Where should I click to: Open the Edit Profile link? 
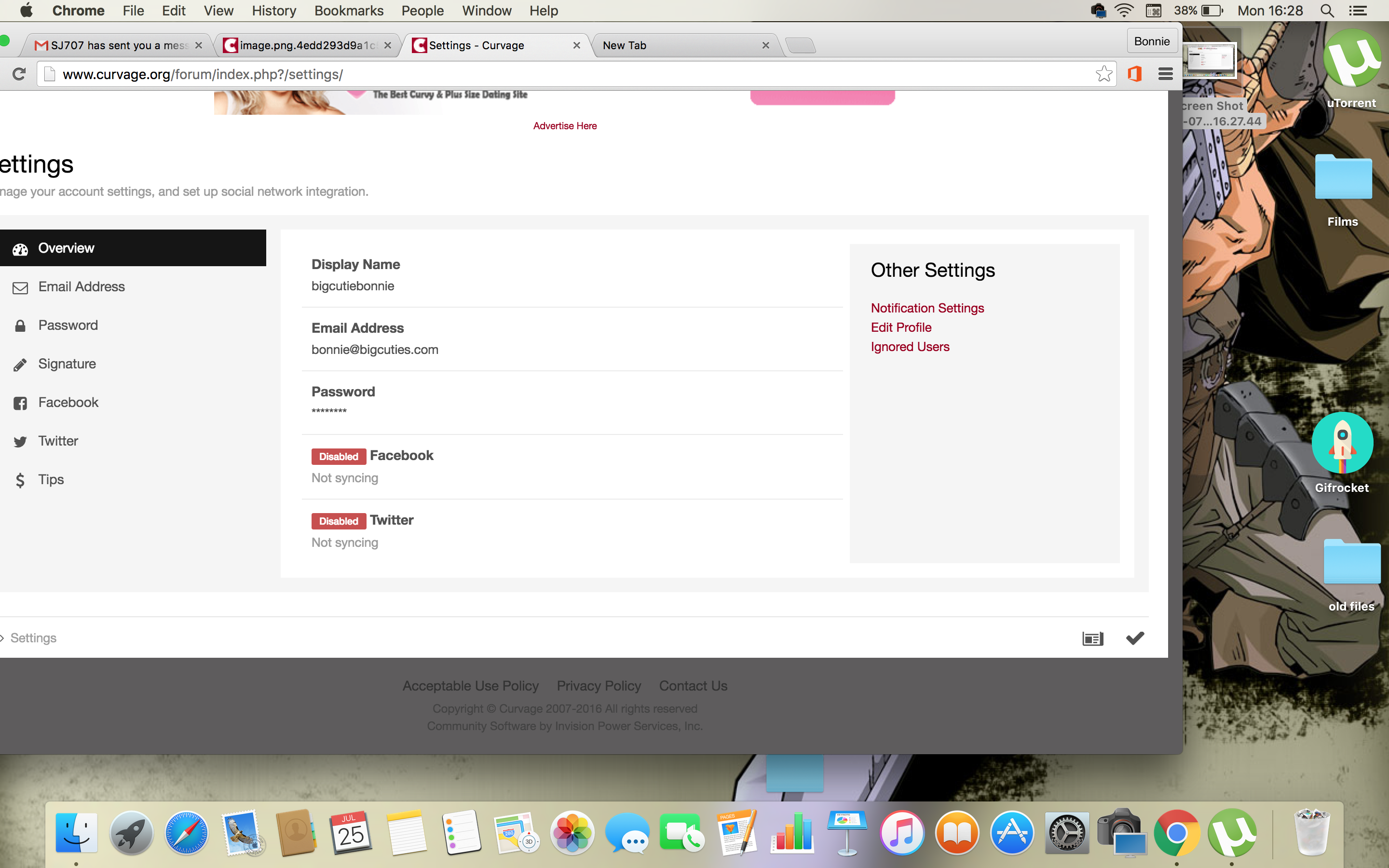click(900, 327)
